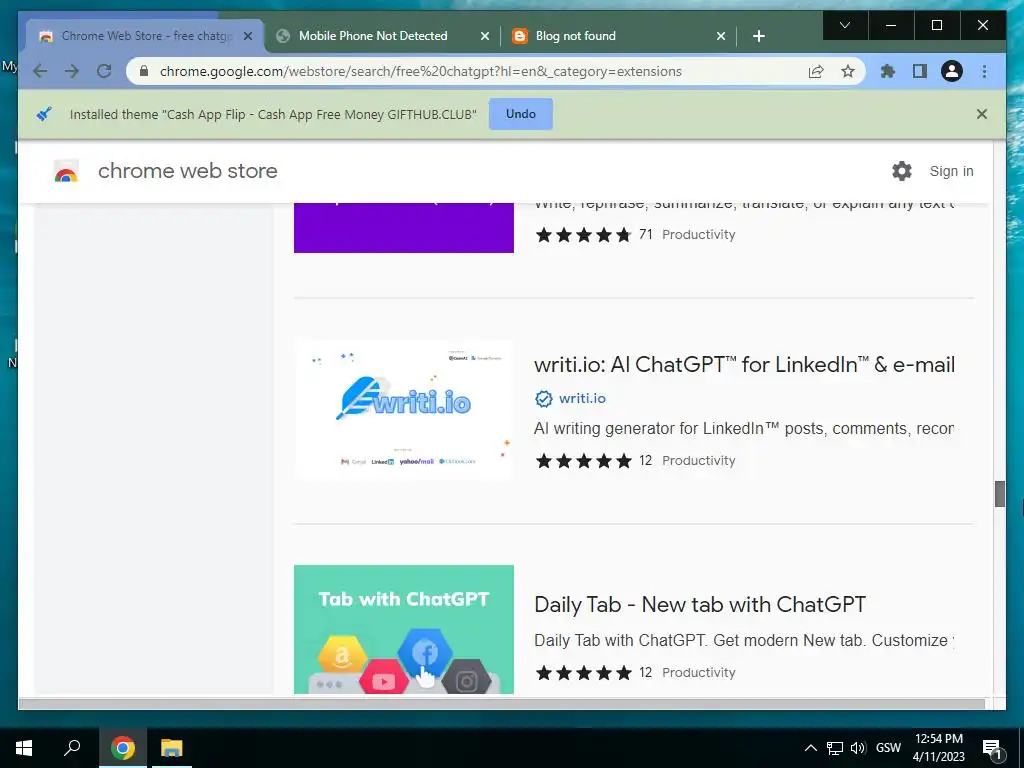Click the volume speaker tray icon
Screen dimensions: 1024x768
click(858, 748)
